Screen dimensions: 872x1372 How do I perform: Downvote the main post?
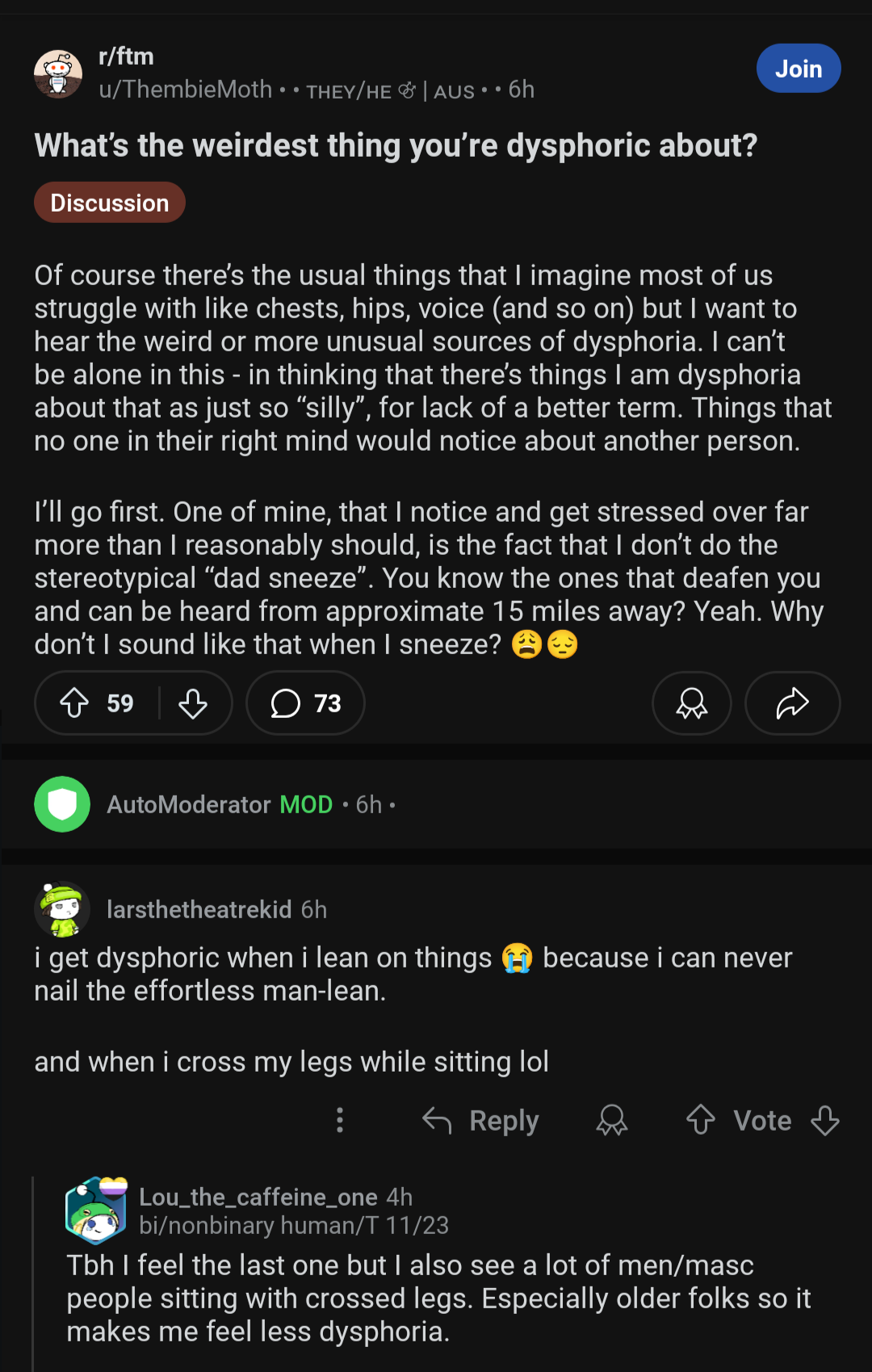pos(193,703)
